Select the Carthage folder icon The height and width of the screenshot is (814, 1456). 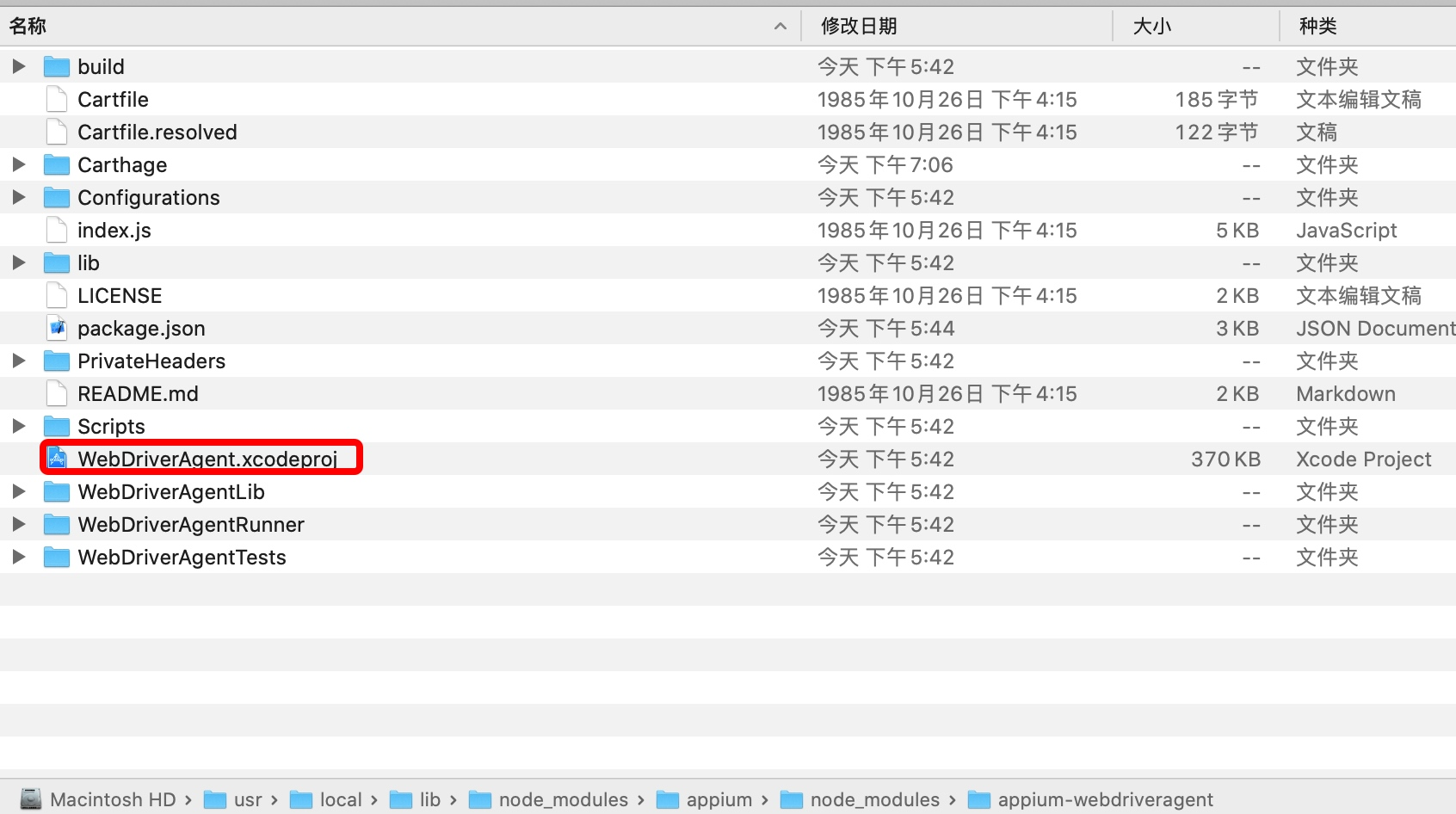point(57,164)
